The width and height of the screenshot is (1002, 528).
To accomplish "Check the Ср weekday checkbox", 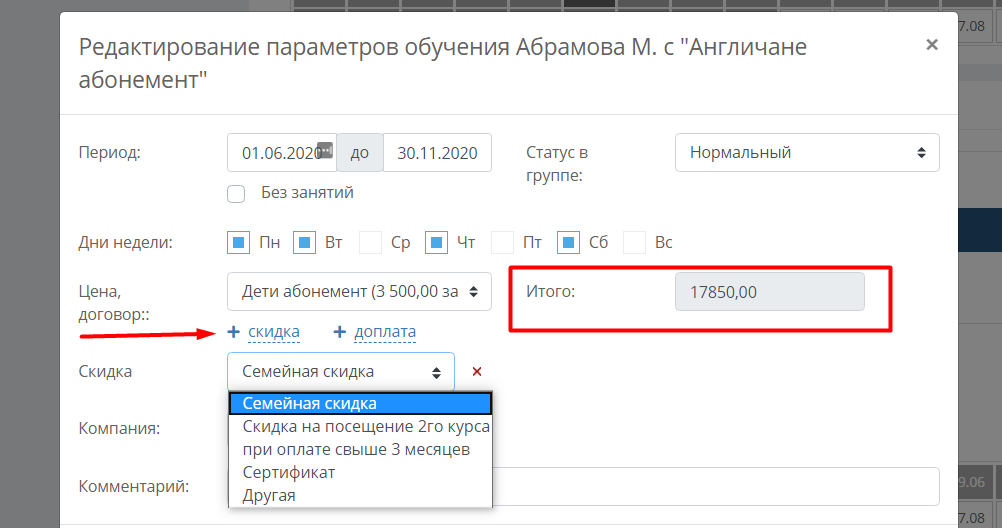I will (x=370, y=243).
